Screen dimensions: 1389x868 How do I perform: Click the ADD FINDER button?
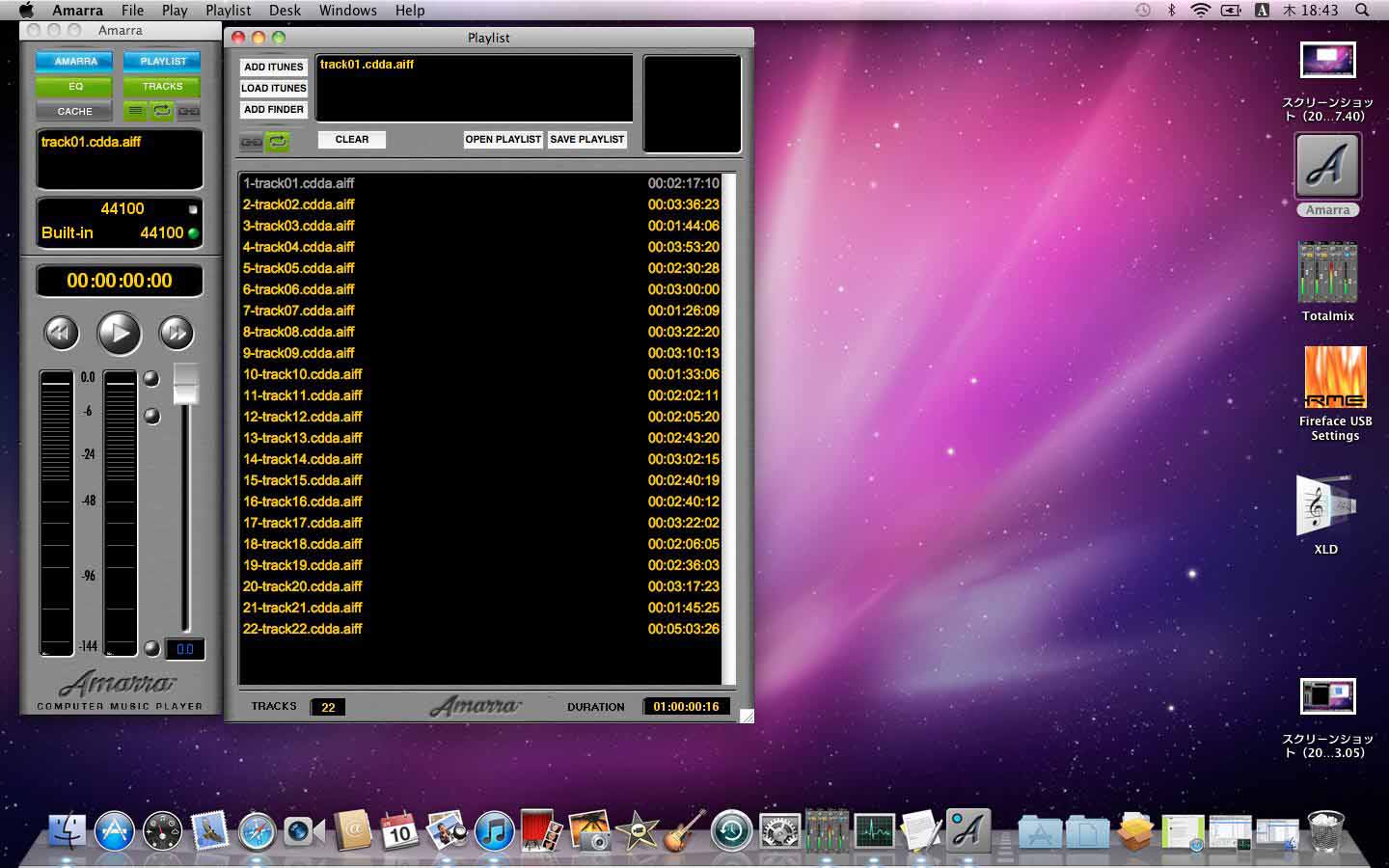tap(274, 109)
